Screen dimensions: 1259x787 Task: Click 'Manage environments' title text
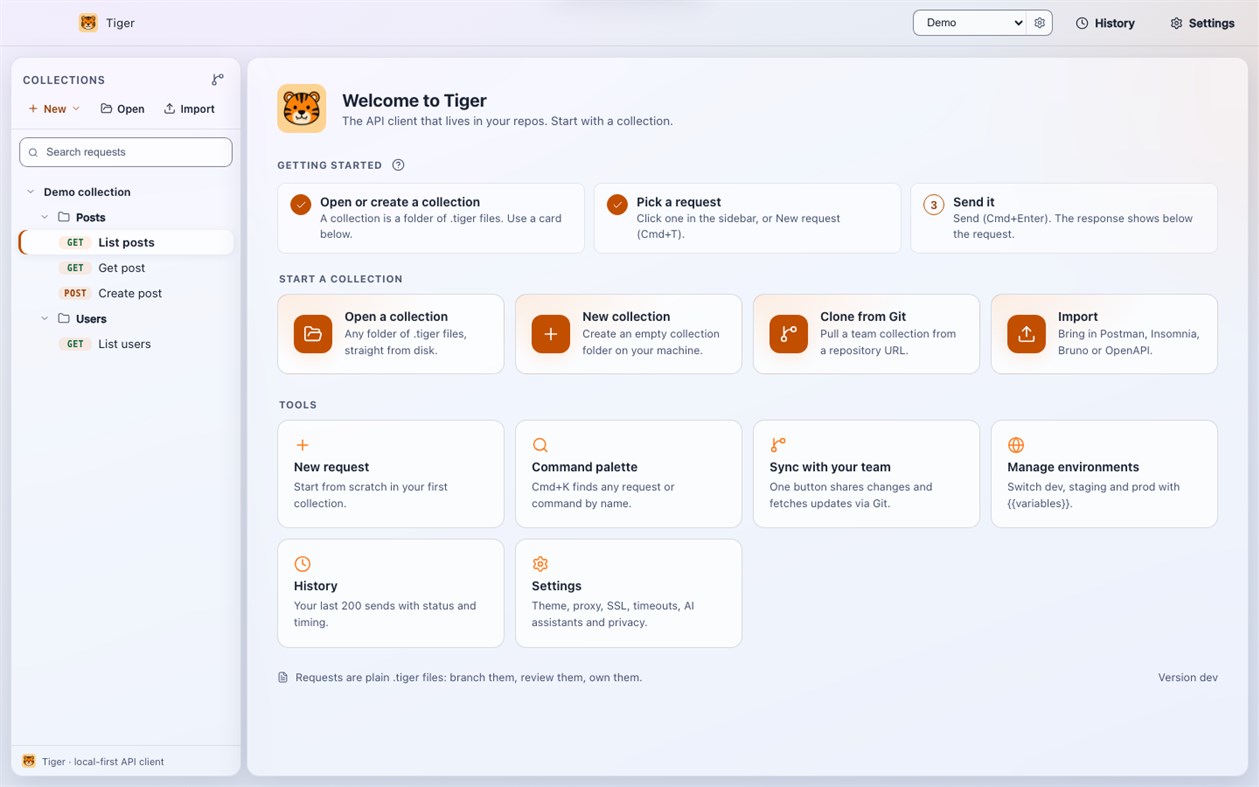click(1073, 467)
